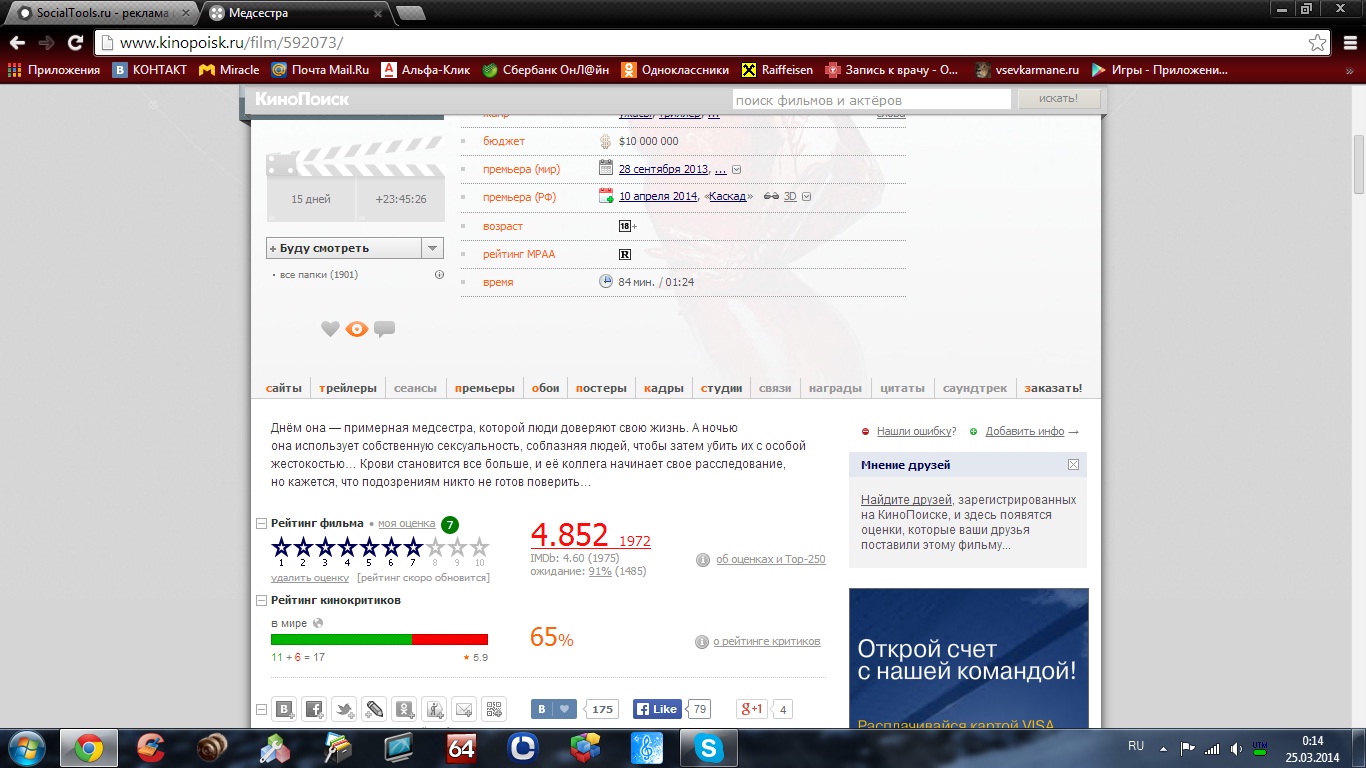Click the Нашли ошибку? link
This screenshot has width=1366, height=768.
click(x=916, y=431)
